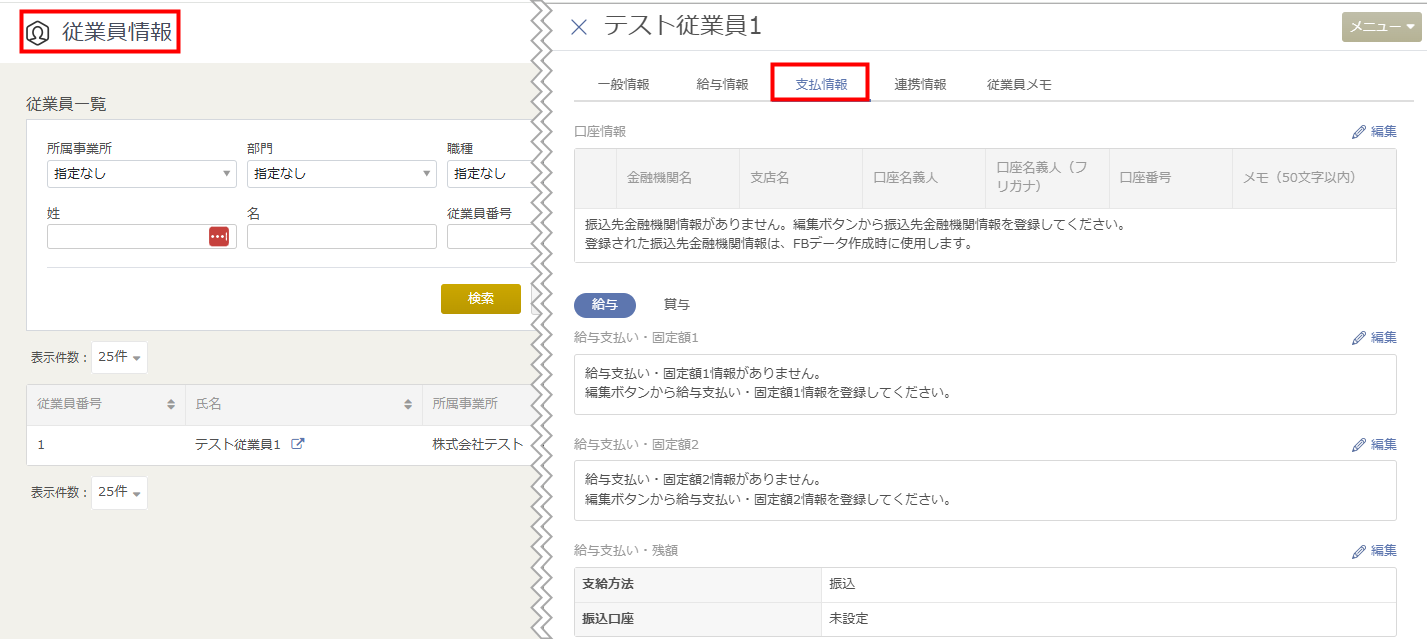Image resolution: width=1427 pixels, height=639 pixels.
Task: Open the 部門 dropdown
Action: click(341, 174)
